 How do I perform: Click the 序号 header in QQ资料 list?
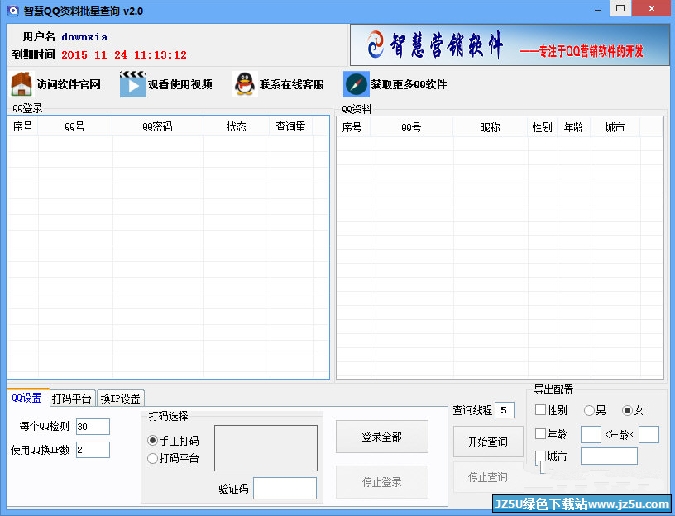tap(352, 127)
